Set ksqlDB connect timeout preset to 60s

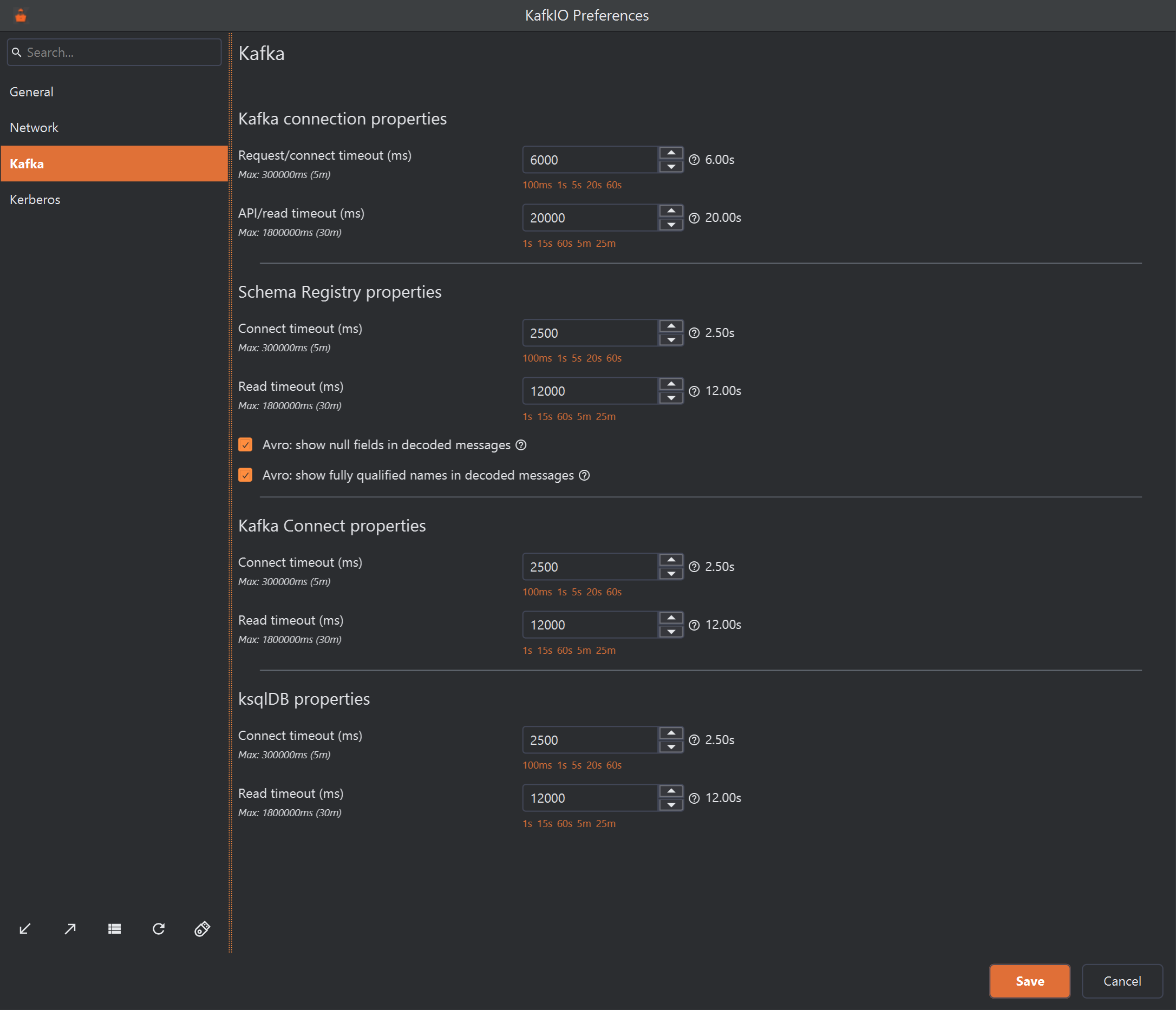click(613, 765)
